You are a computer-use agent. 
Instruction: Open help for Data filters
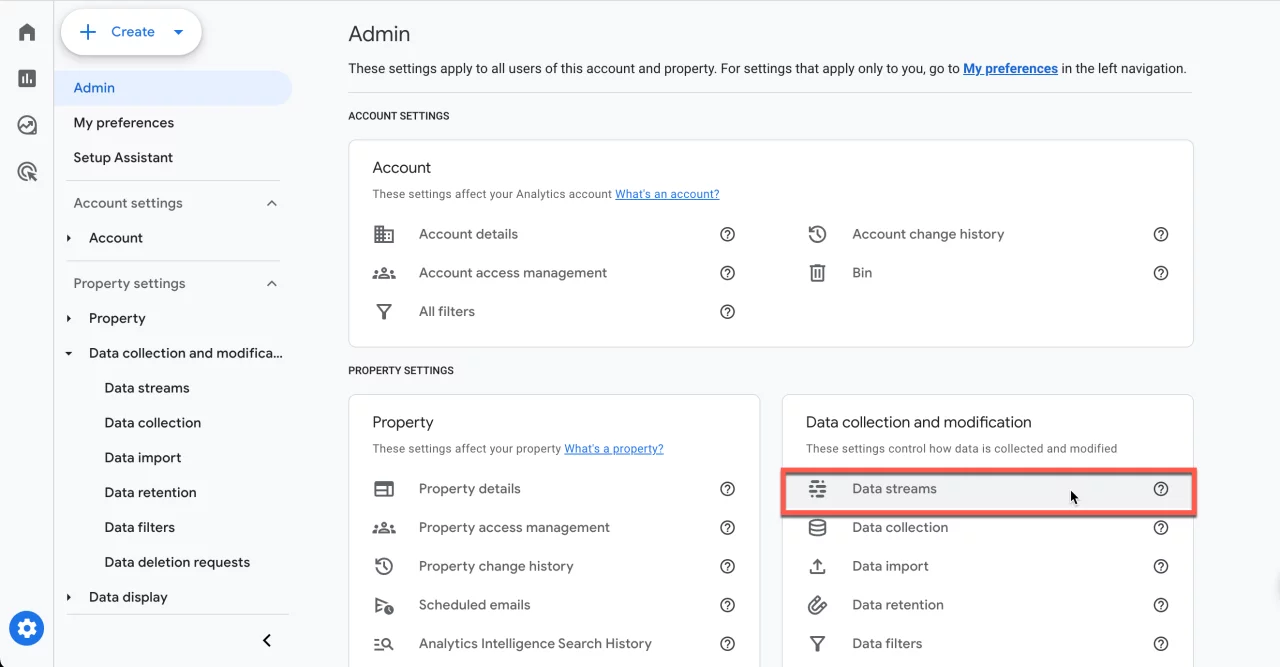pos(1161,644)
